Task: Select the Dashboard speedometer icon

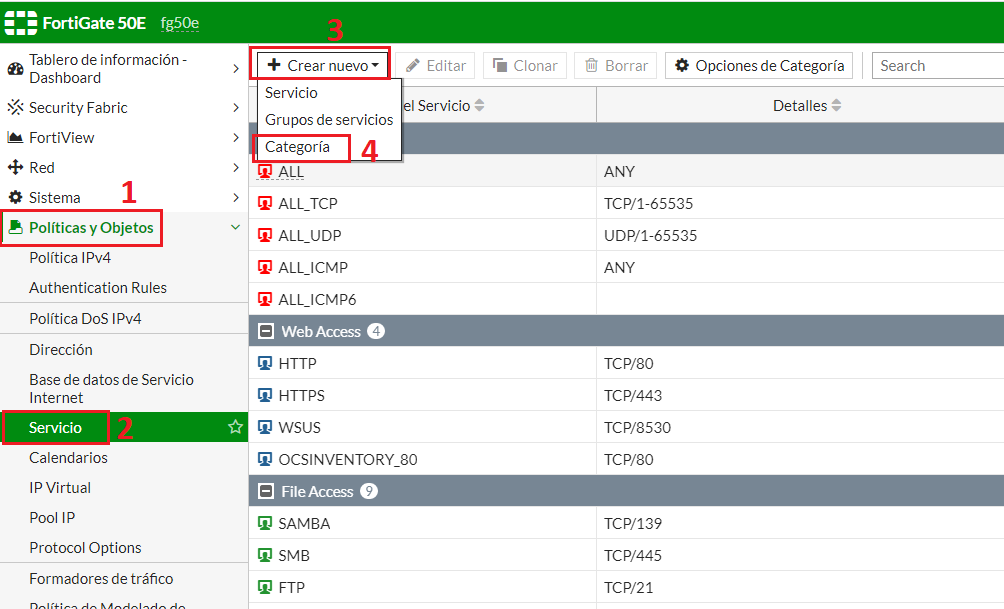Action: tap(14, 68)
